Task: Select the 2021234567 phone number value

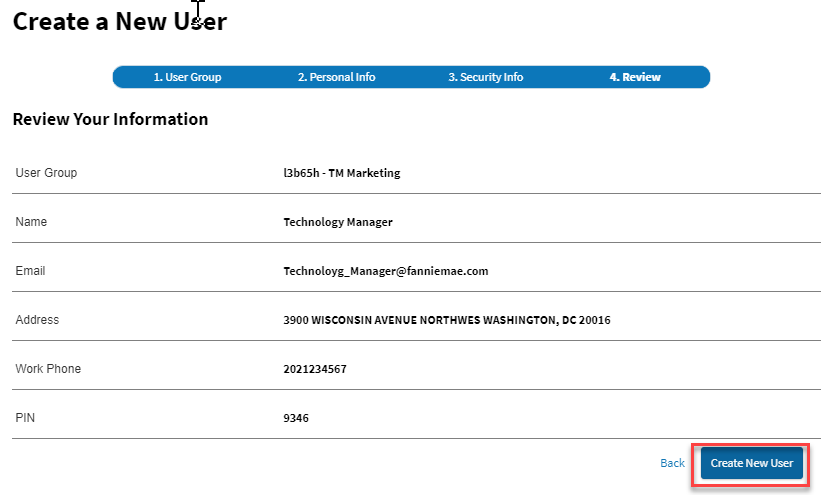Action: point(315,369)
